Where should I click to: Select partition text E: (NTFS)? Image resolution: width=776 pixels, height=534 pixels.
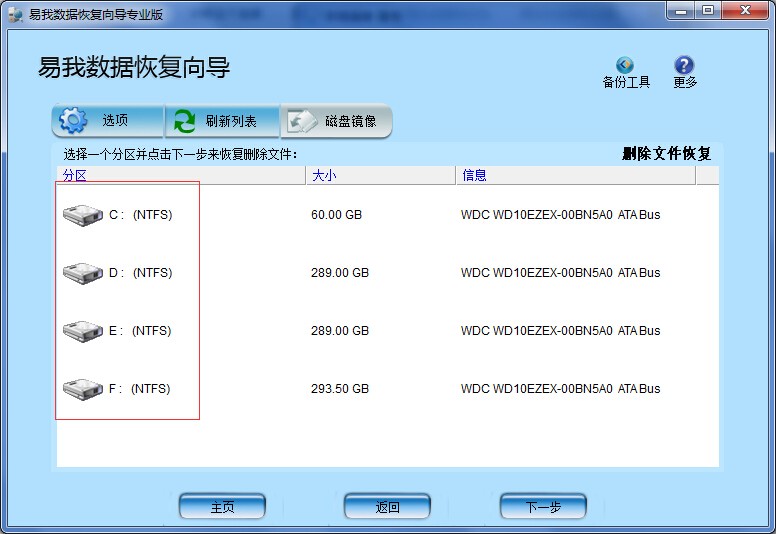tap(140, 331)
